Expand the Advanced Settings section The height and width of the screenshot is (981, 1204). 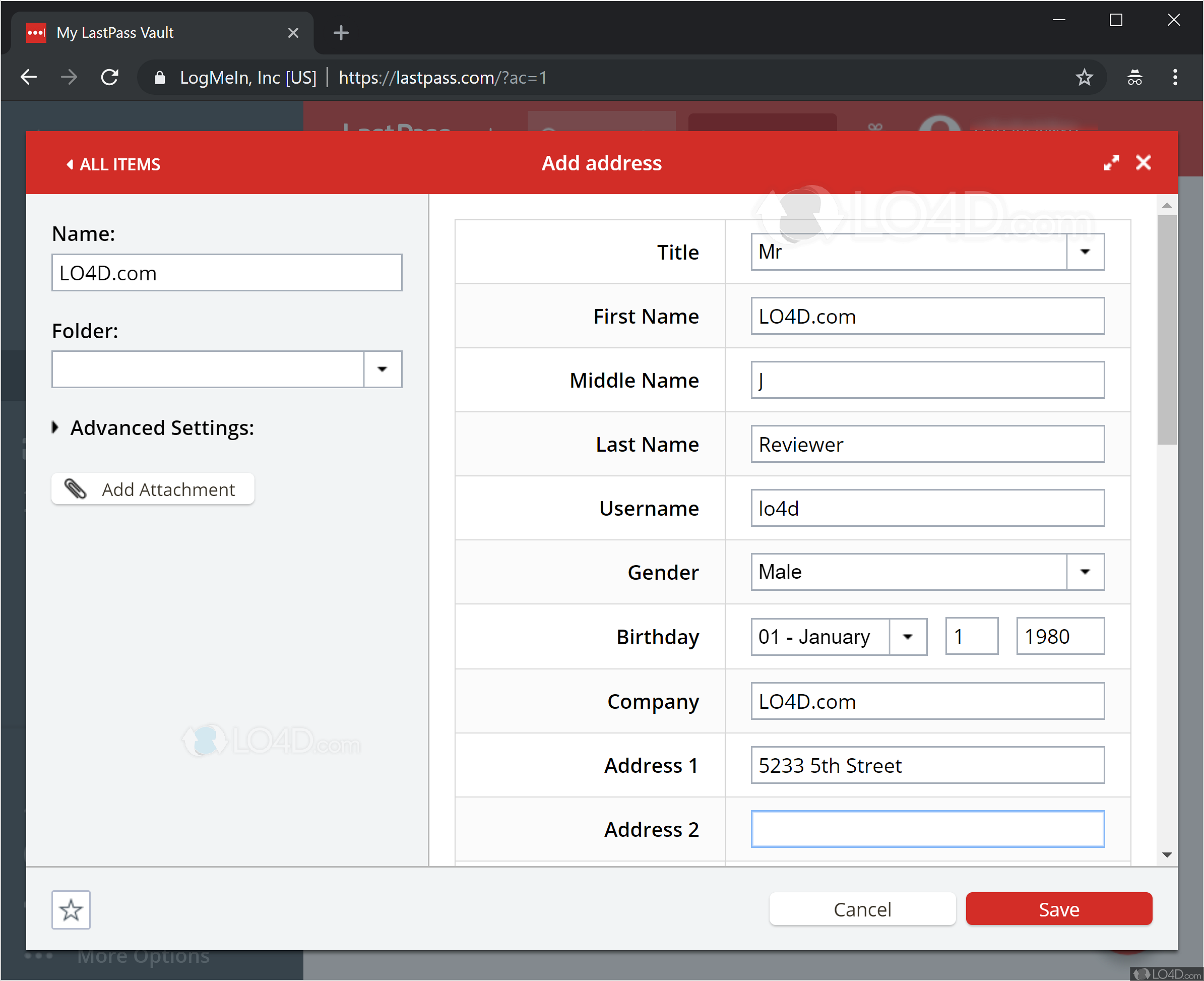56,428
